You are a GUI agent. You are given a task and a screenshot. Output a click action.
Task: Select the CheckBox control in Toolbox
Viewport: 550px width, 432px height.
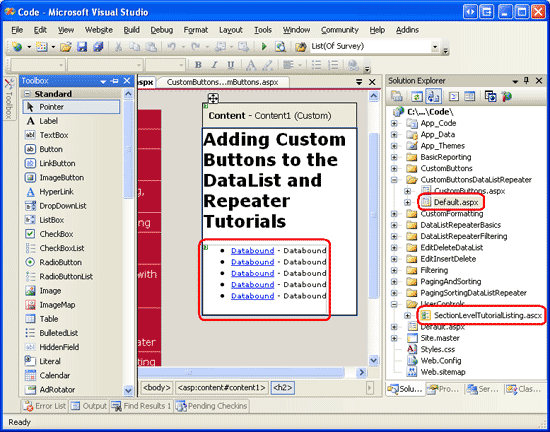coord(56,234)
